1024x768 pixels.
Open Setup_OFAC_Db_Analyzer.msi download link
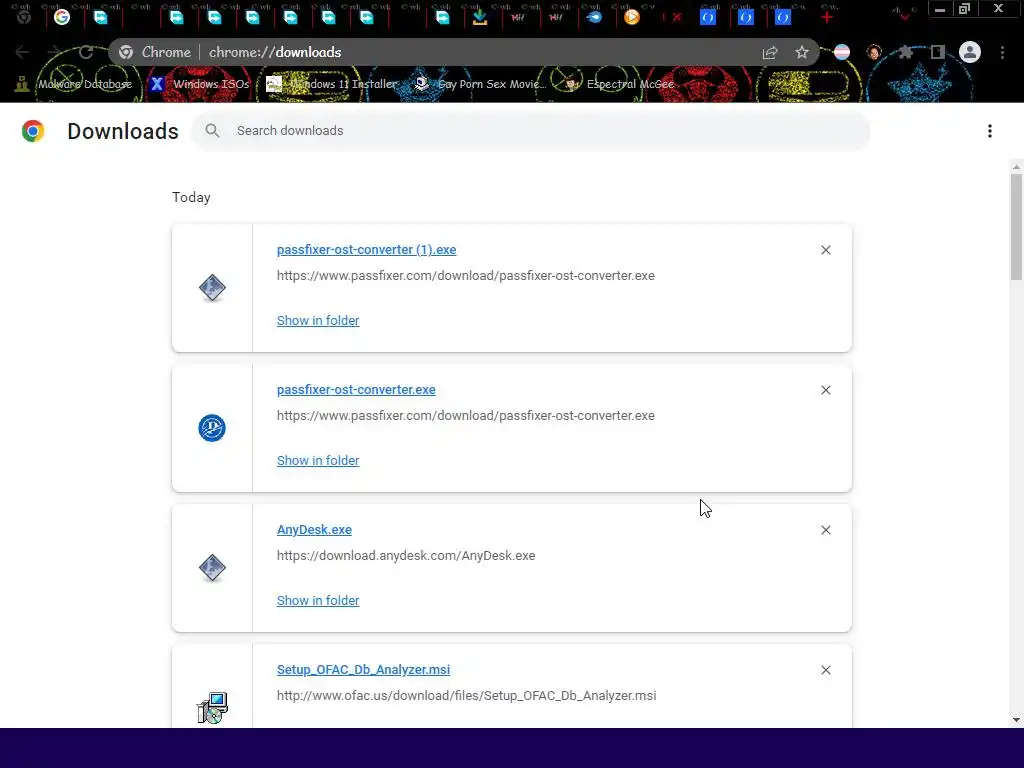click(x=363, y=670)
